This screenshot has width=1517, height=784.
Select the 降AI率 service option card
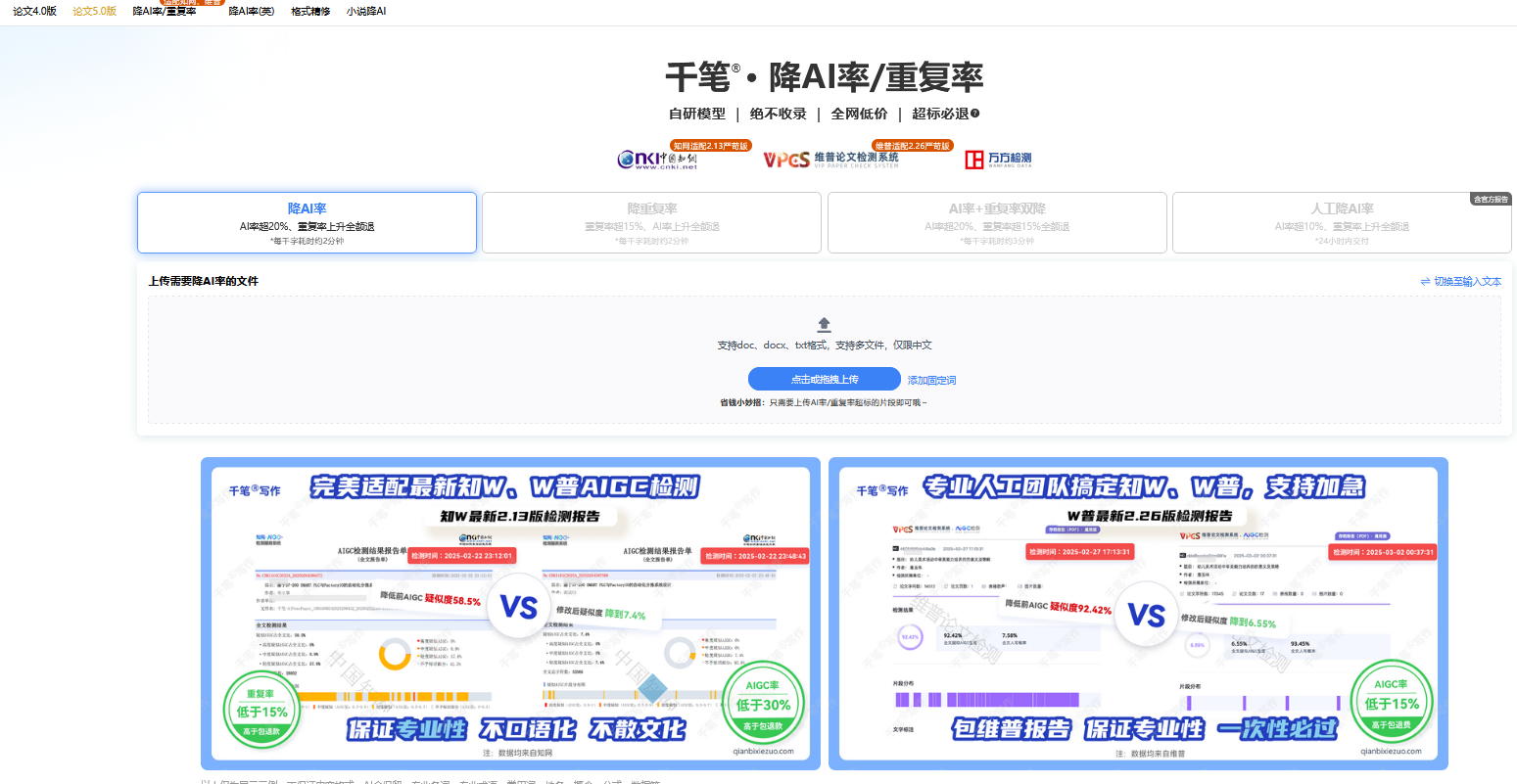pos(307,223)
